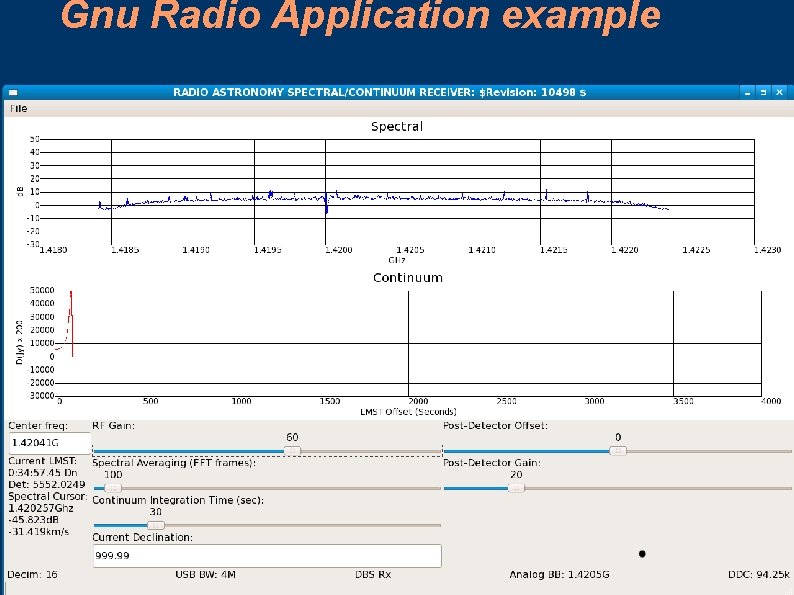Click the 'DBS Rx' status text

coord(373,575)
